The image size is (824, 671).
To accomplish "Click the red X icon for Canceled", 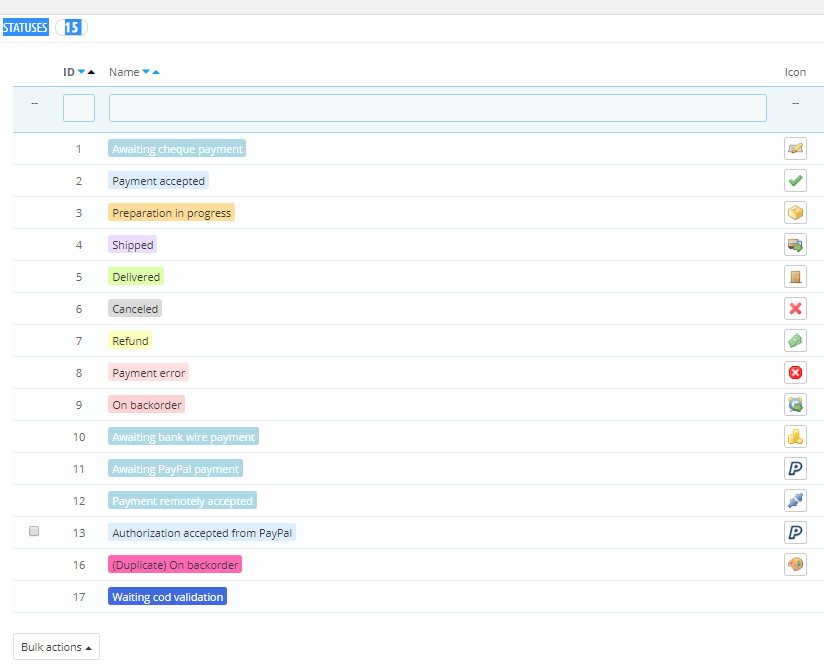I will point(795,308).
